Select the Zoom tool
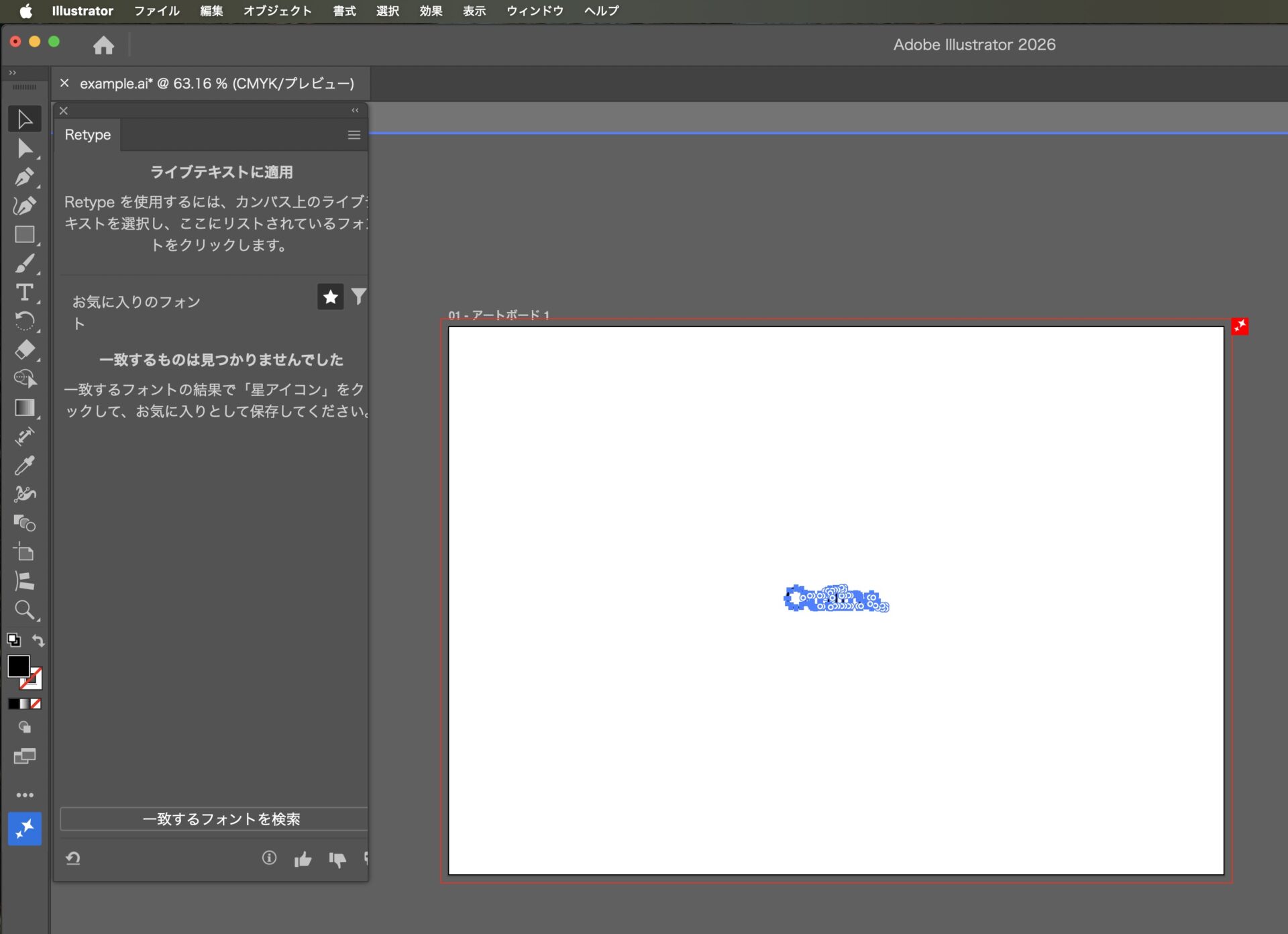The image size is (1288, 934). coord(25,611)
